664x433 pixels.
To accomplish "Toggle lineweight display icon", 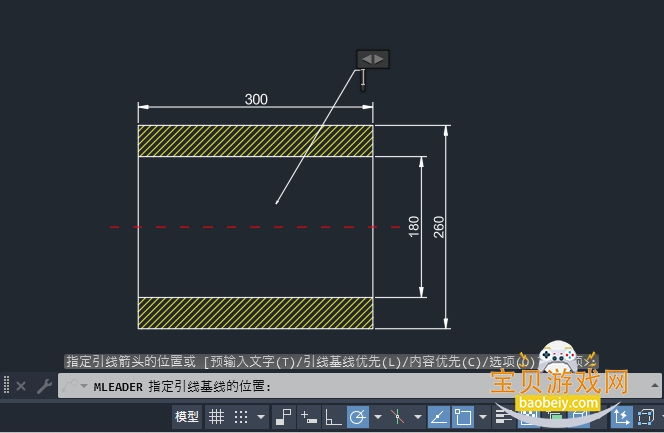I will (x=504, y=417).
